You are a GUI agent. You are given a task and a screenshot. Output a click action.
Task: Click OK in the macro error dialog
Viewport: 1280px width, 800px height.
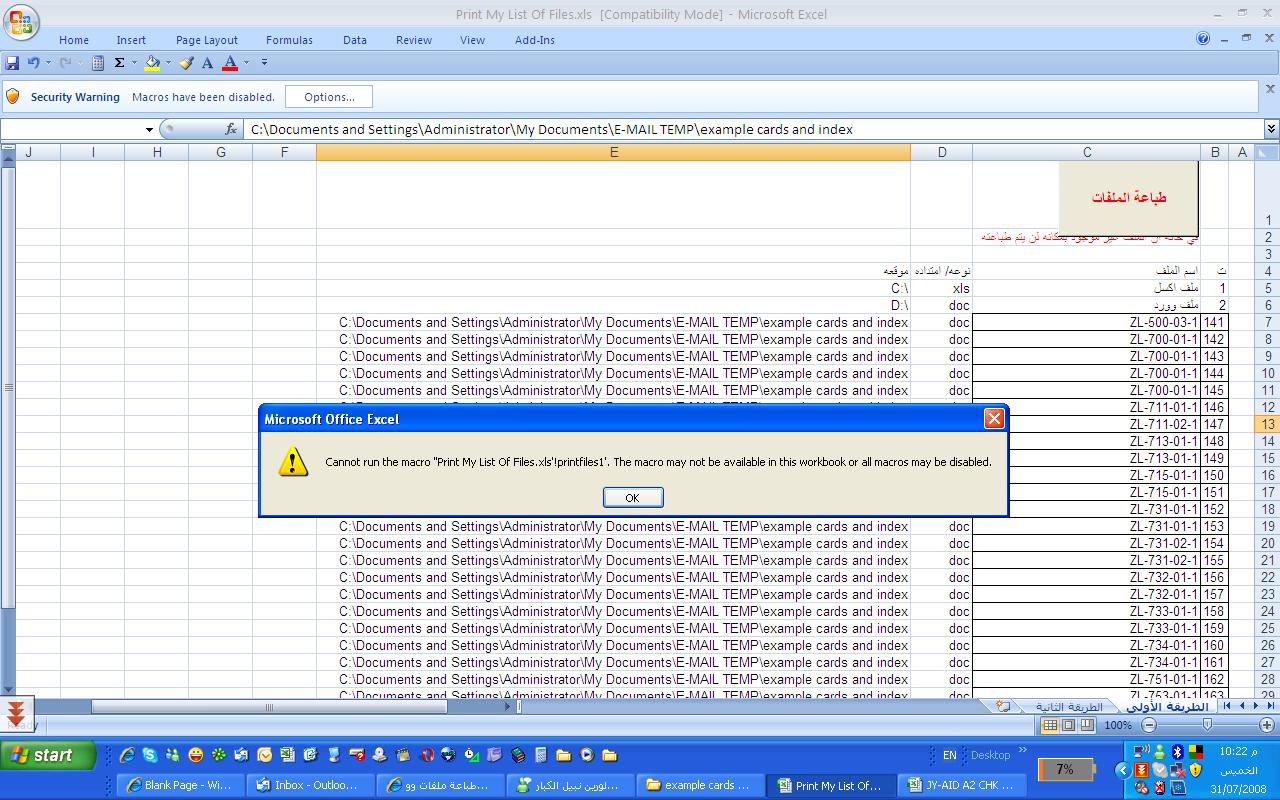tap(632, 497)
